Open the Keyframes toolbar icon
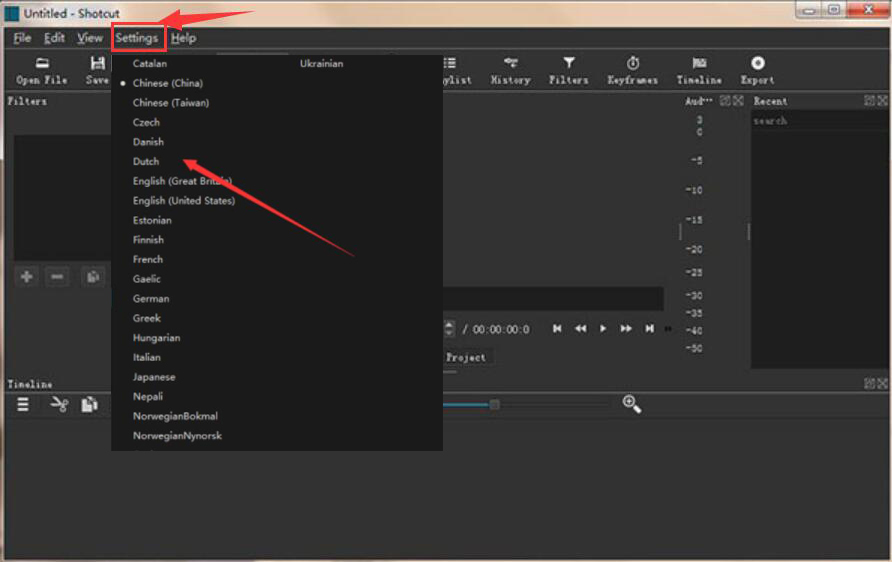The width and height of the screenshot is (892, 562). click(633, 71)
